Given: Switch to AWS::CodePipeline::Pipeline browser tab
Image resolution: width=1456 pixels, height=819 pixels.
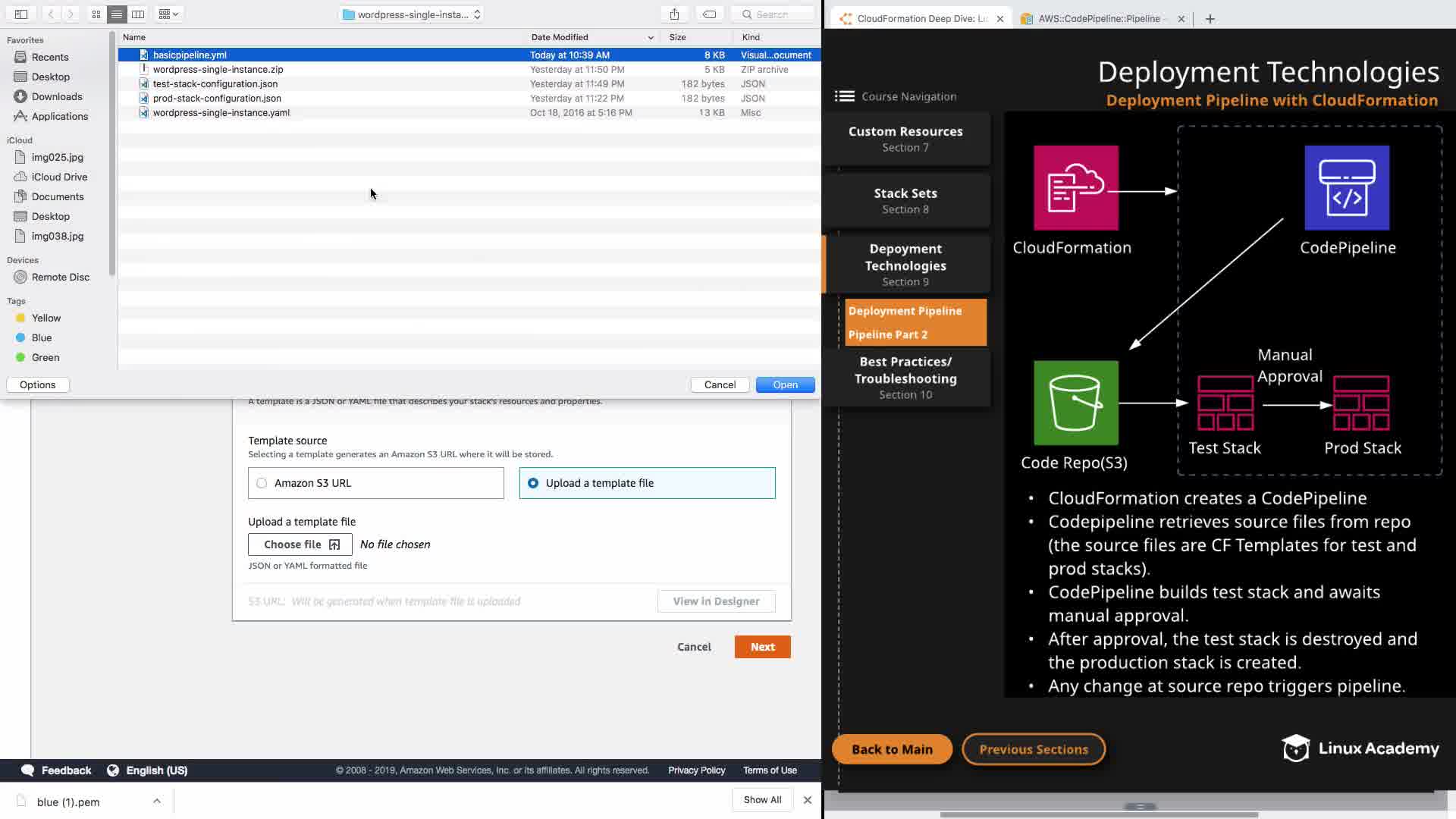Looking at the screenshot, I should pos(1098,18).
